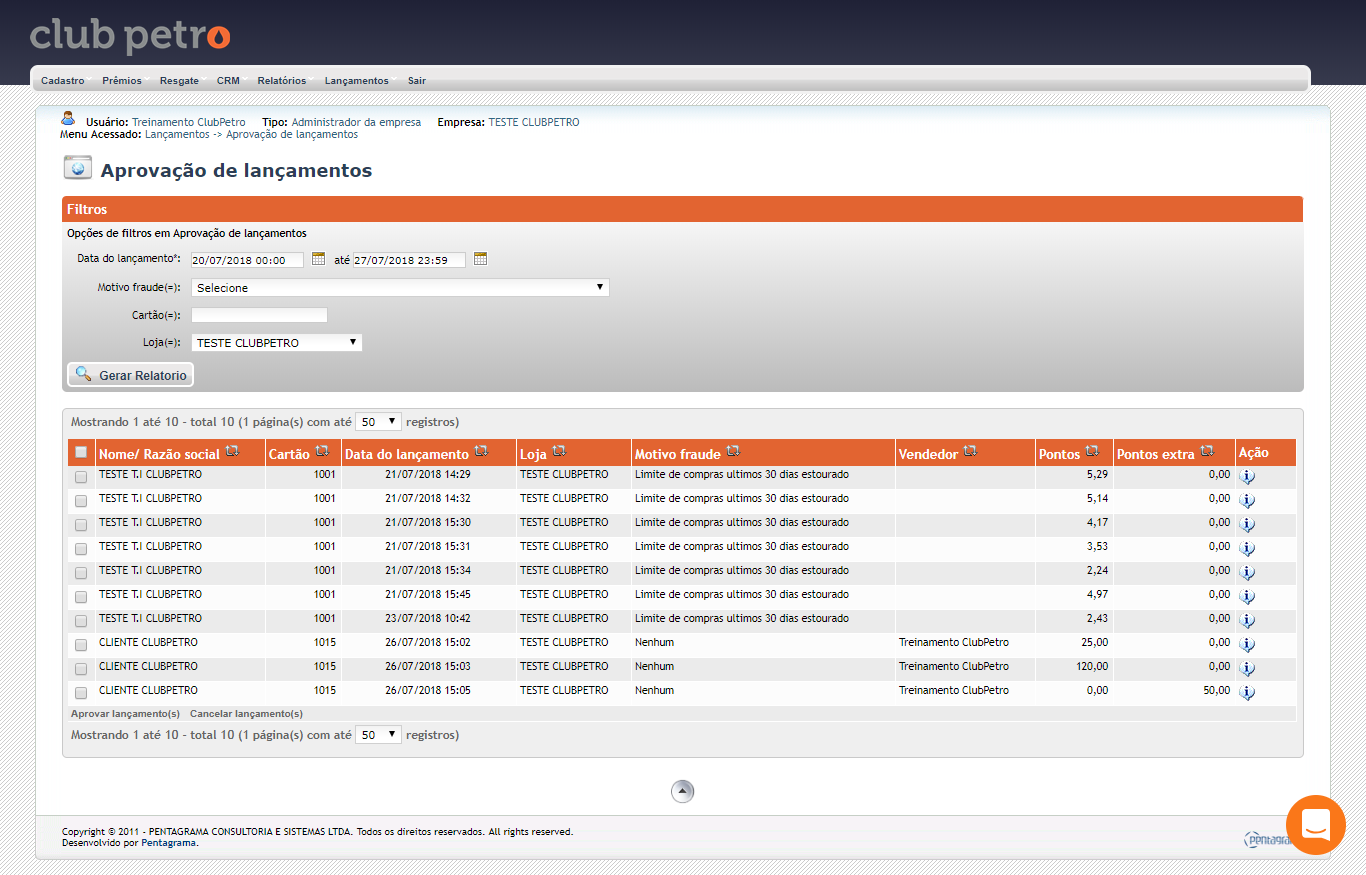
Task: Click the TESTE CLUBPETRO empresa link
Action: [x=534, y=122]
